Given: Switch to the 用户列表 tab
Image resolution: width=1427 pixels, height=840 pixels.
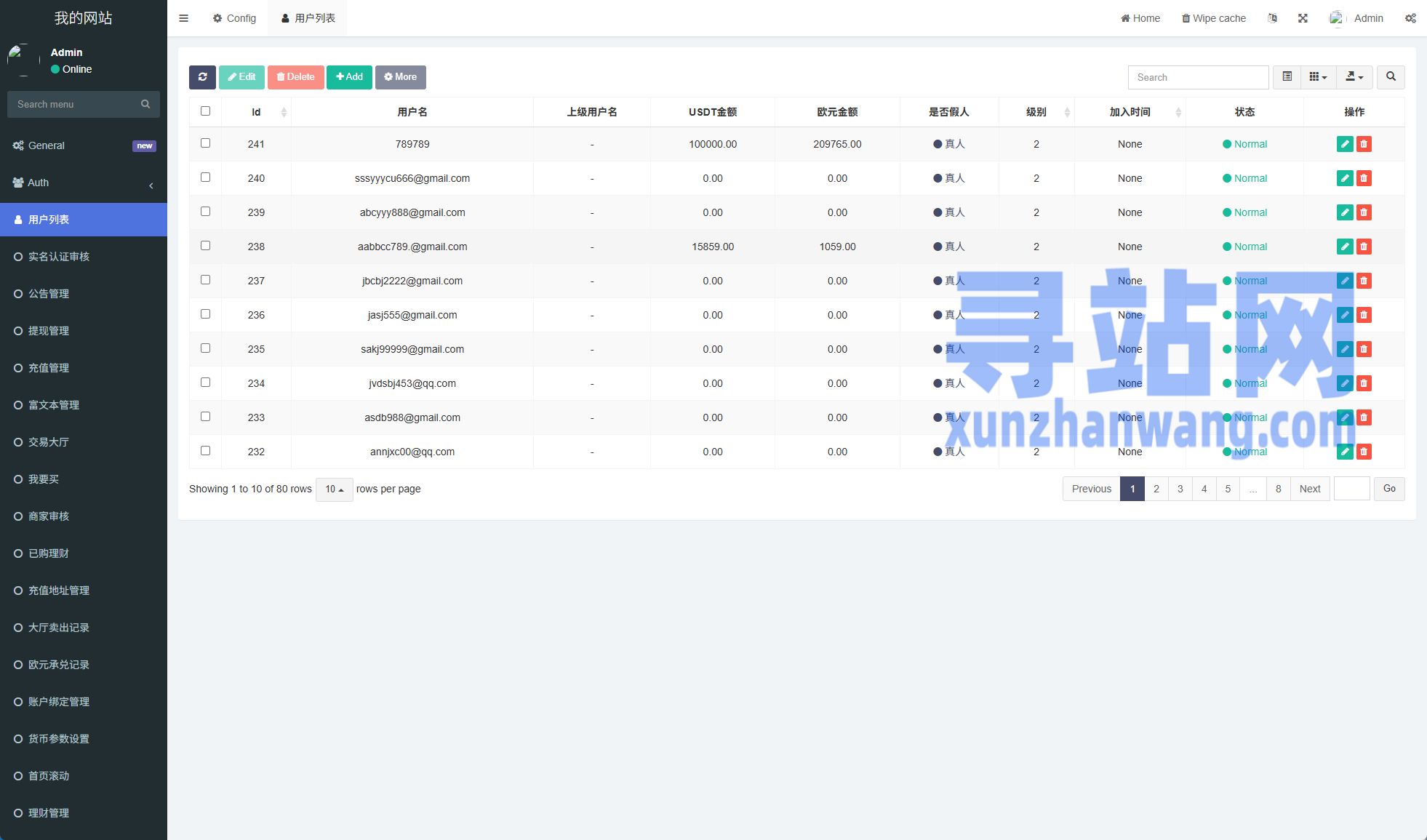Looking at the screenshot, I should coord(308,18).
